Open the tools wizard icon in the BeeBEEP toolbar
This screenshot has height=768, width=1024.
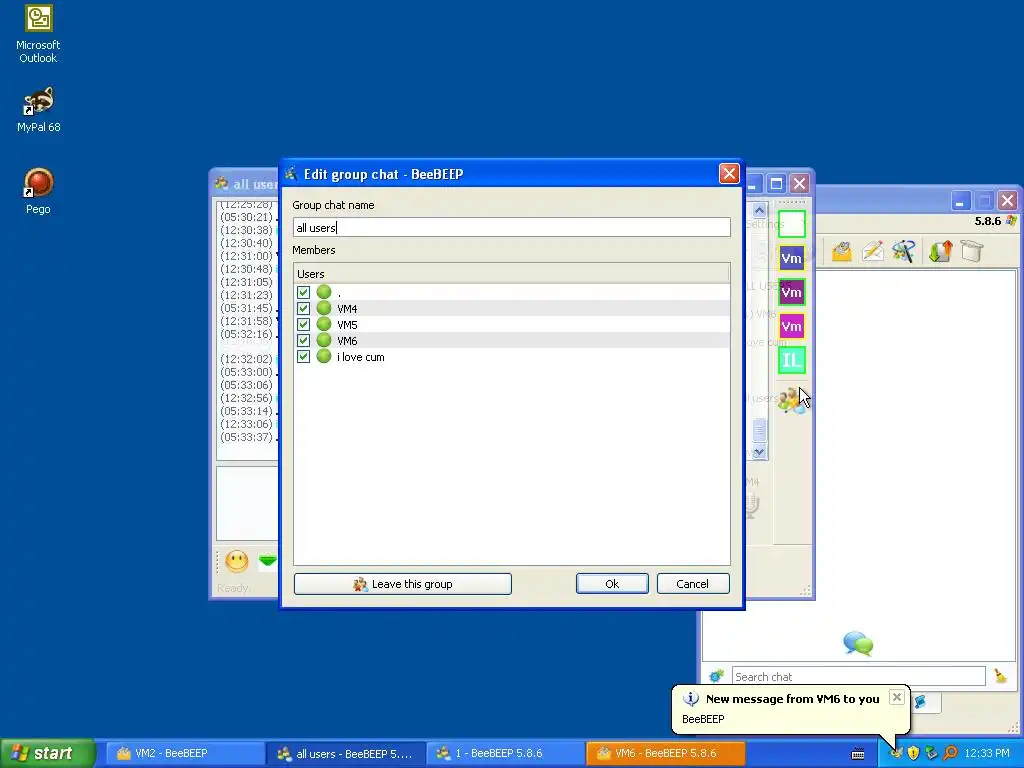[904, 251]
